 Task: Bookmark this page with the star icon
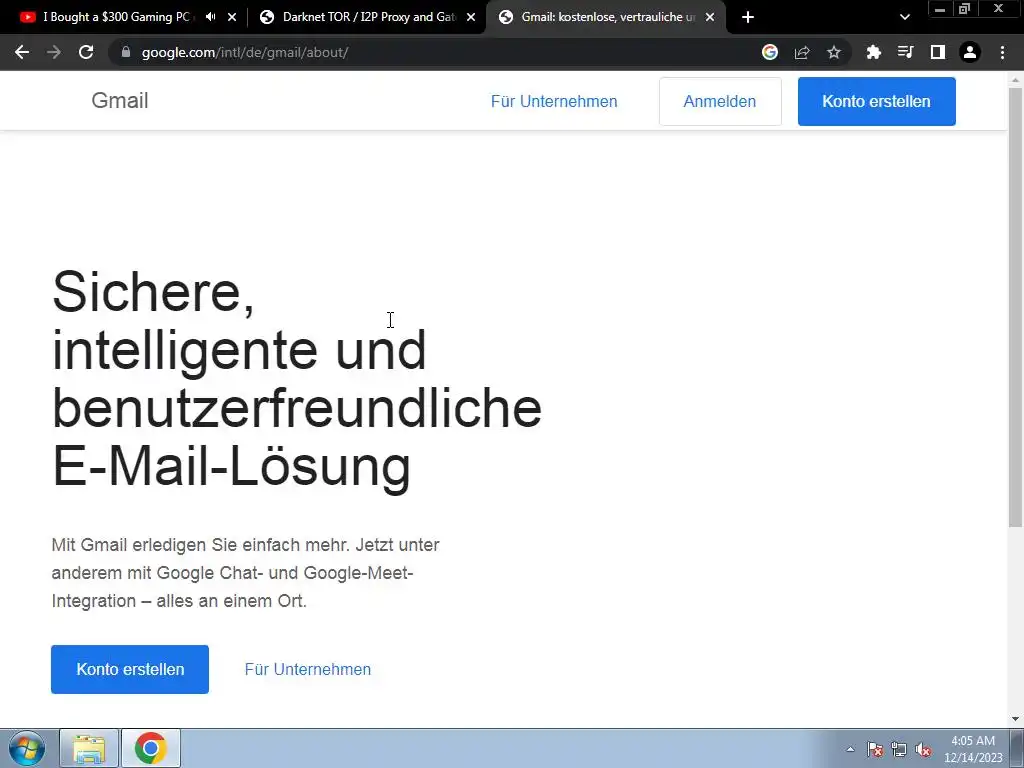click(x=834, y=52)
